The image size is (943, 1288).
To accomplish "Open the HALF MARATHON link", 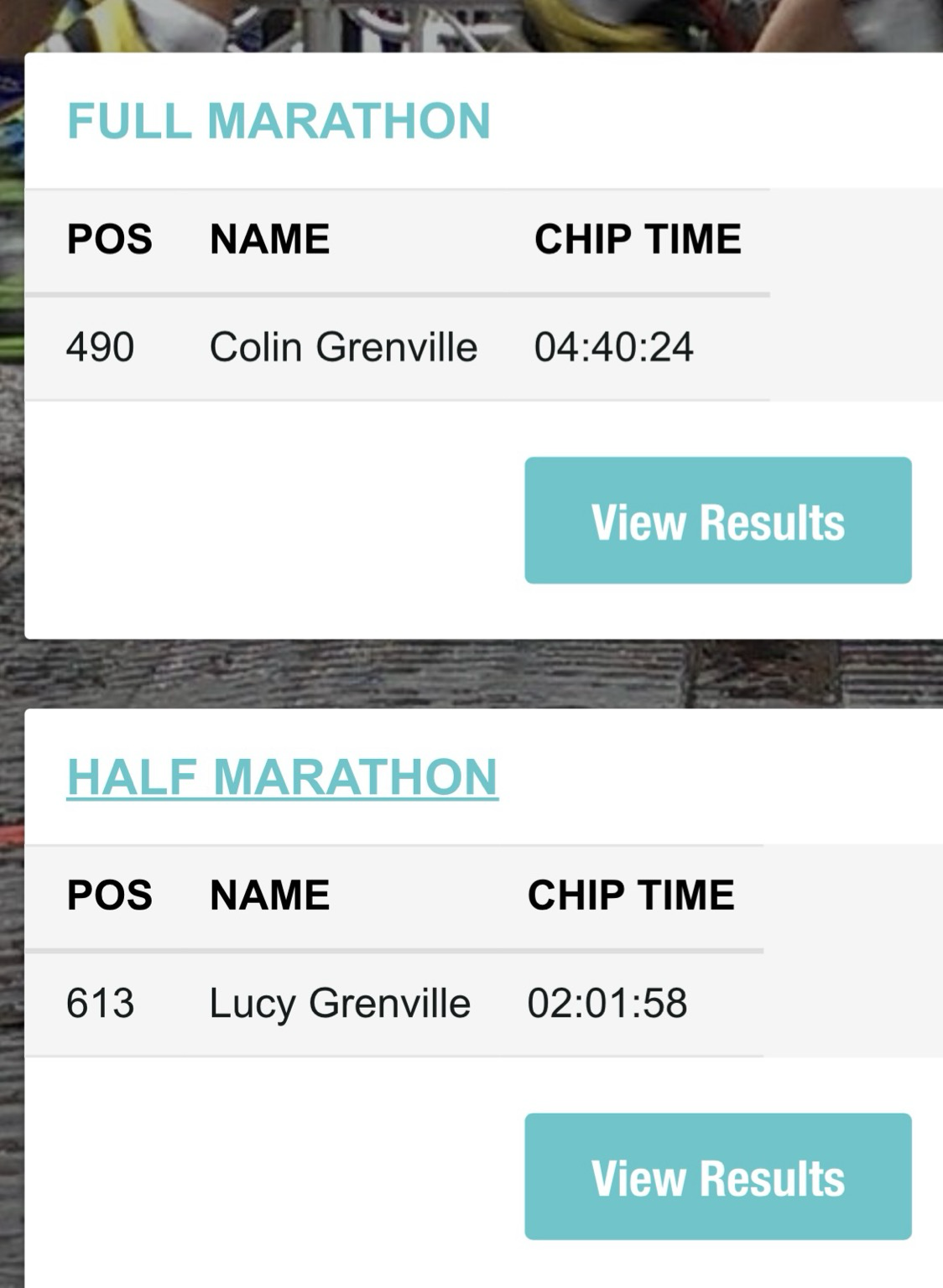I will point(283,777).
